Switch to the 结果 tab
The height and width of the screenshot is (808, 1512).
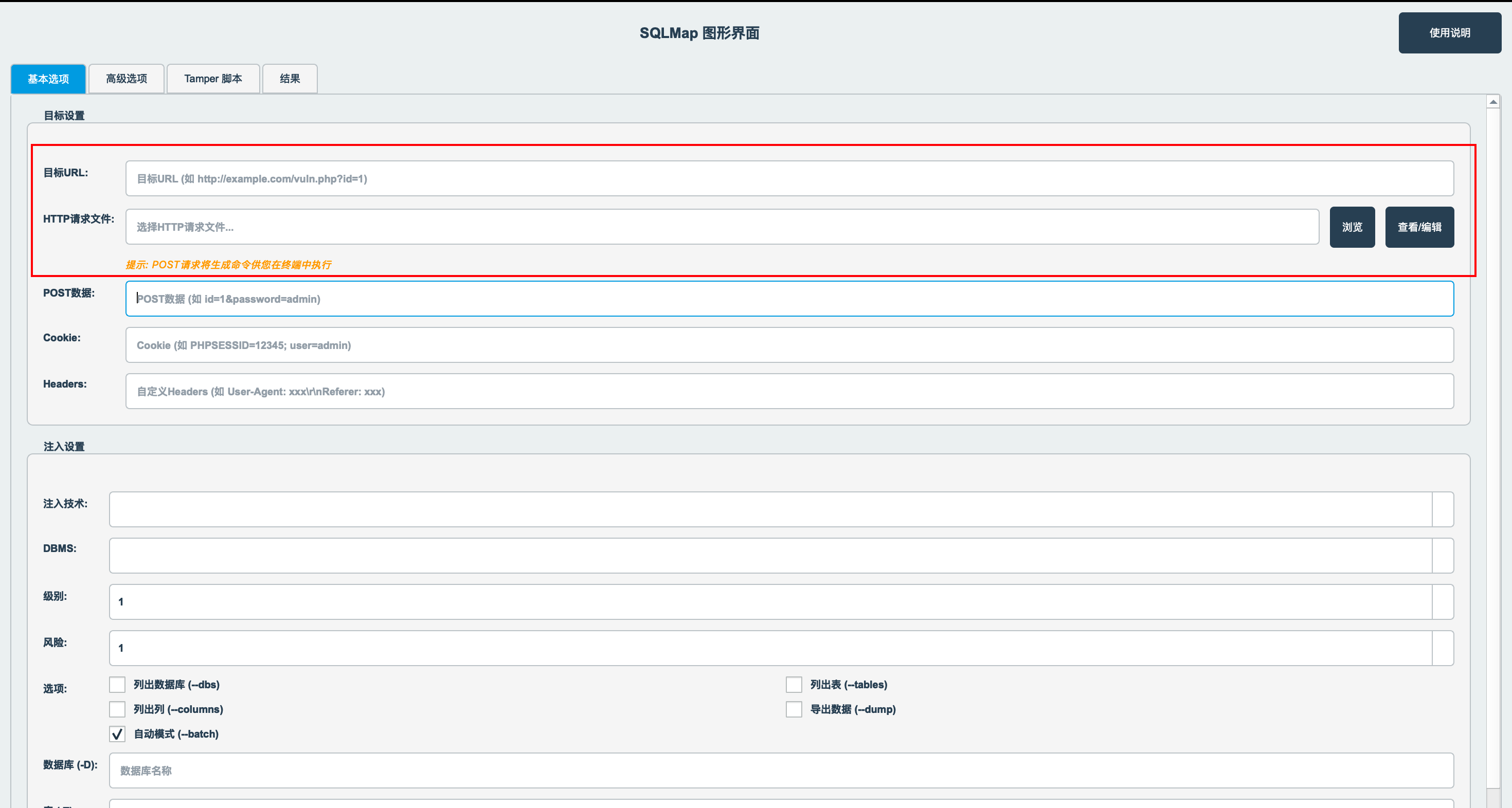tap(290, 79)
